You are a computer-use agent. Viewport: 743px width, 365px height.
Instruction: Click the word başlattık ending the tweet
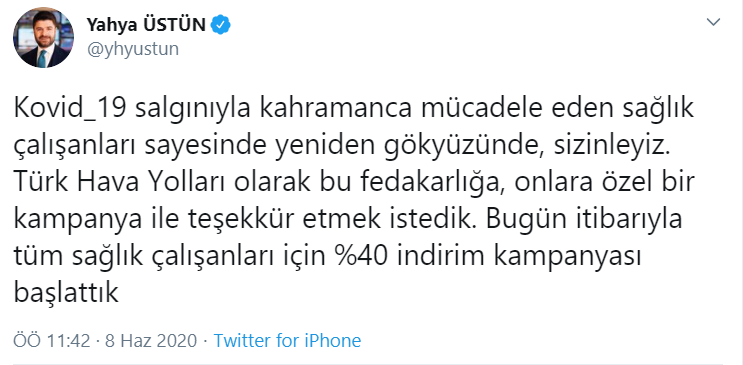click(x=65, y=293)
